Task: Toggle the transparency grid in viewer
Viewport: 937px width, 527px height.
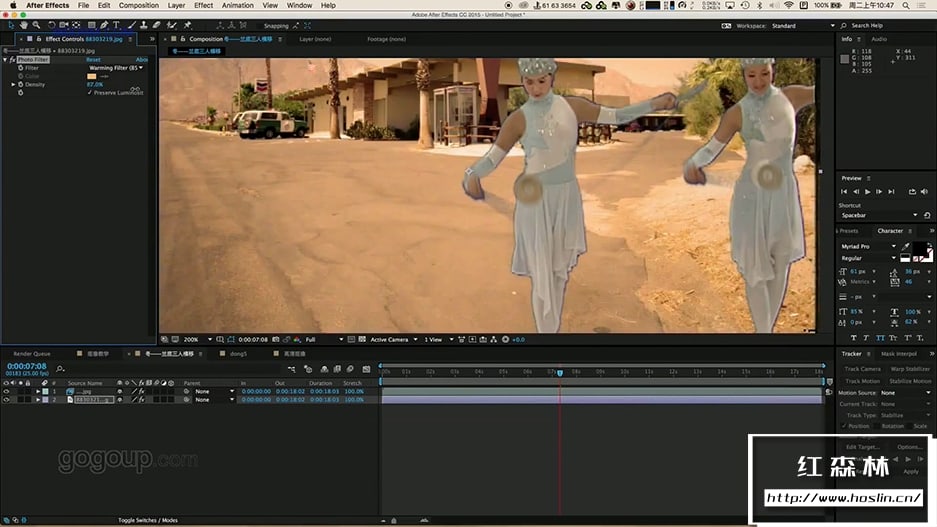Action: (362, 339)
